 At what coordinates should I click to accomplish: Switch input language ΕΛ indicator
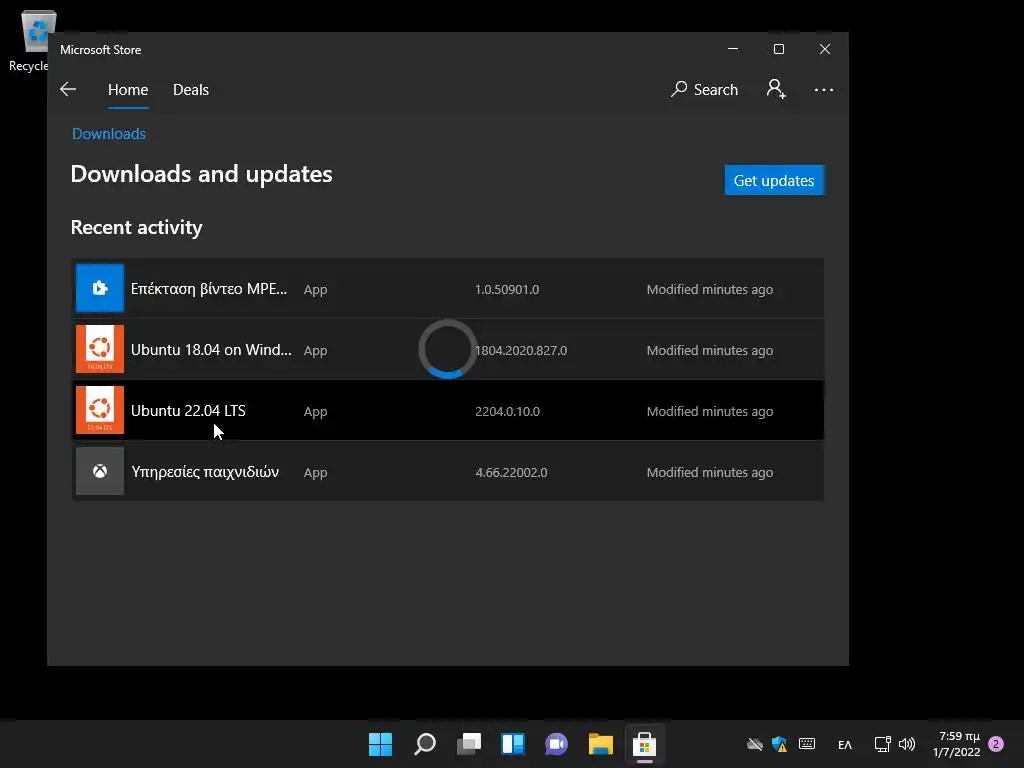point(845,744)
